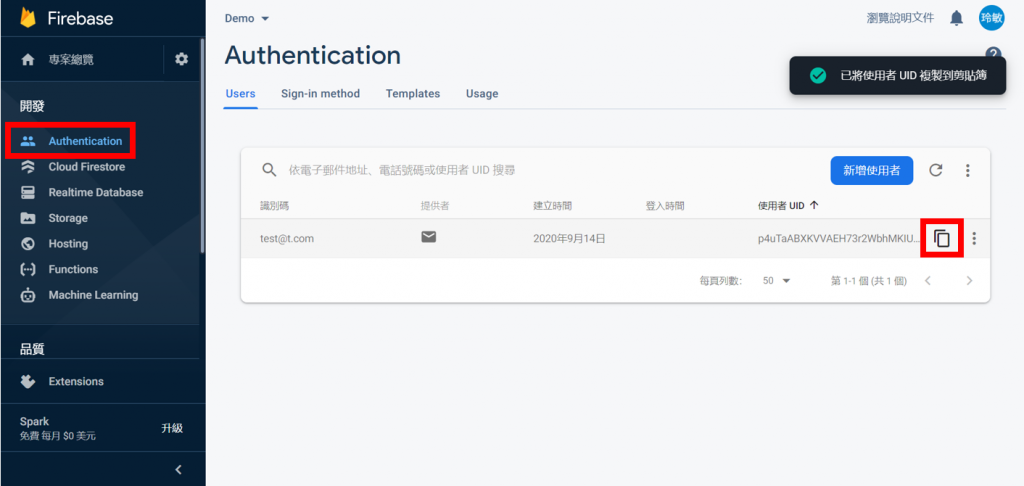Click the 識別碼 column header
Image resolution: width=1024 pixels, height=486 pixels.
(x=274, y=205)
